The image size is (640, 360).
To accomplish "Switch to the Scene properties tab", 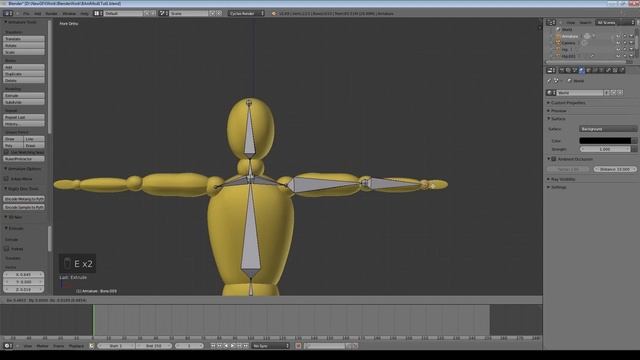I will [x=575, y=70].
